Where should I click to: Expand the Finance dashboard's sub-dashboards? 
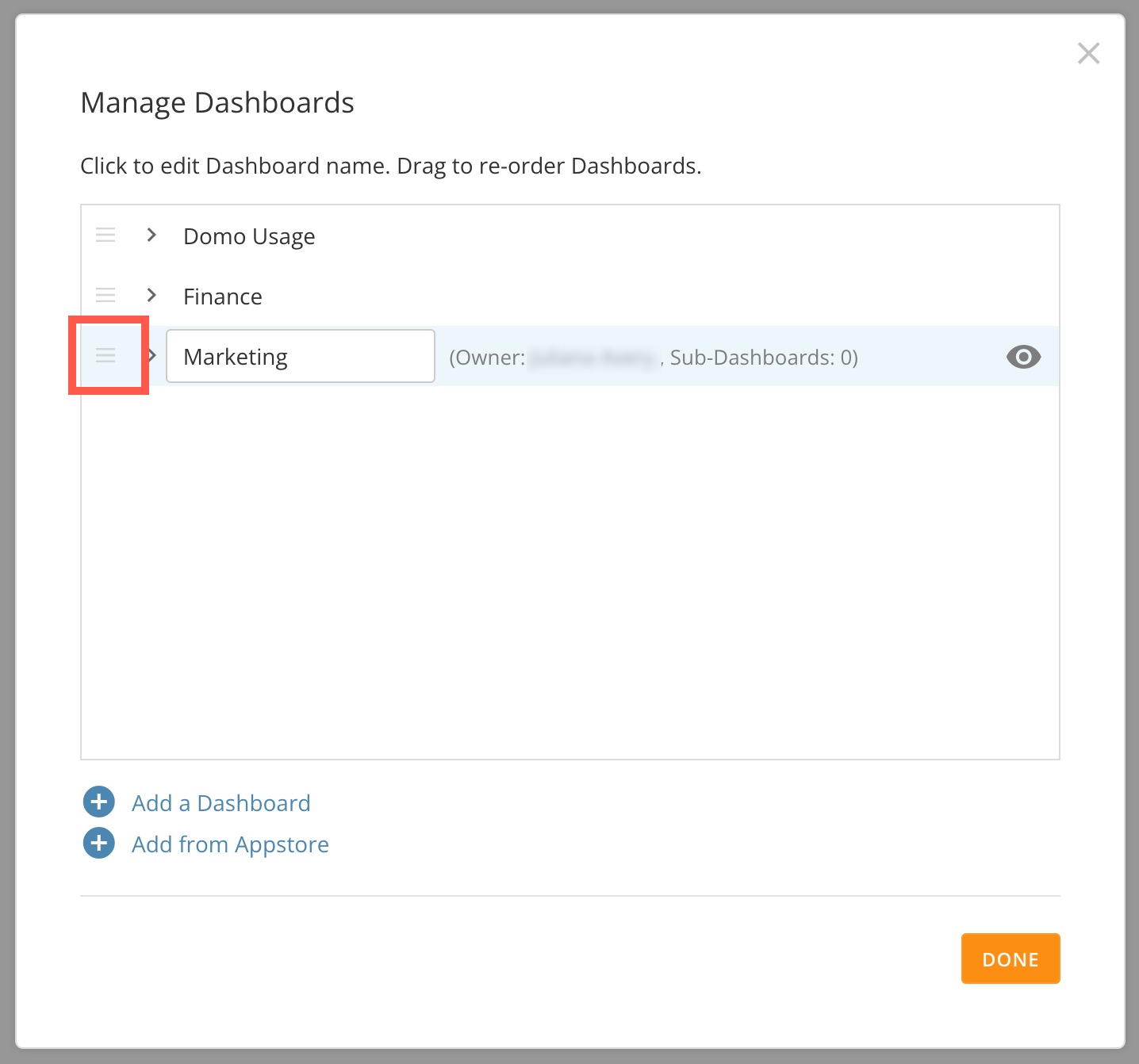(151, 295)
